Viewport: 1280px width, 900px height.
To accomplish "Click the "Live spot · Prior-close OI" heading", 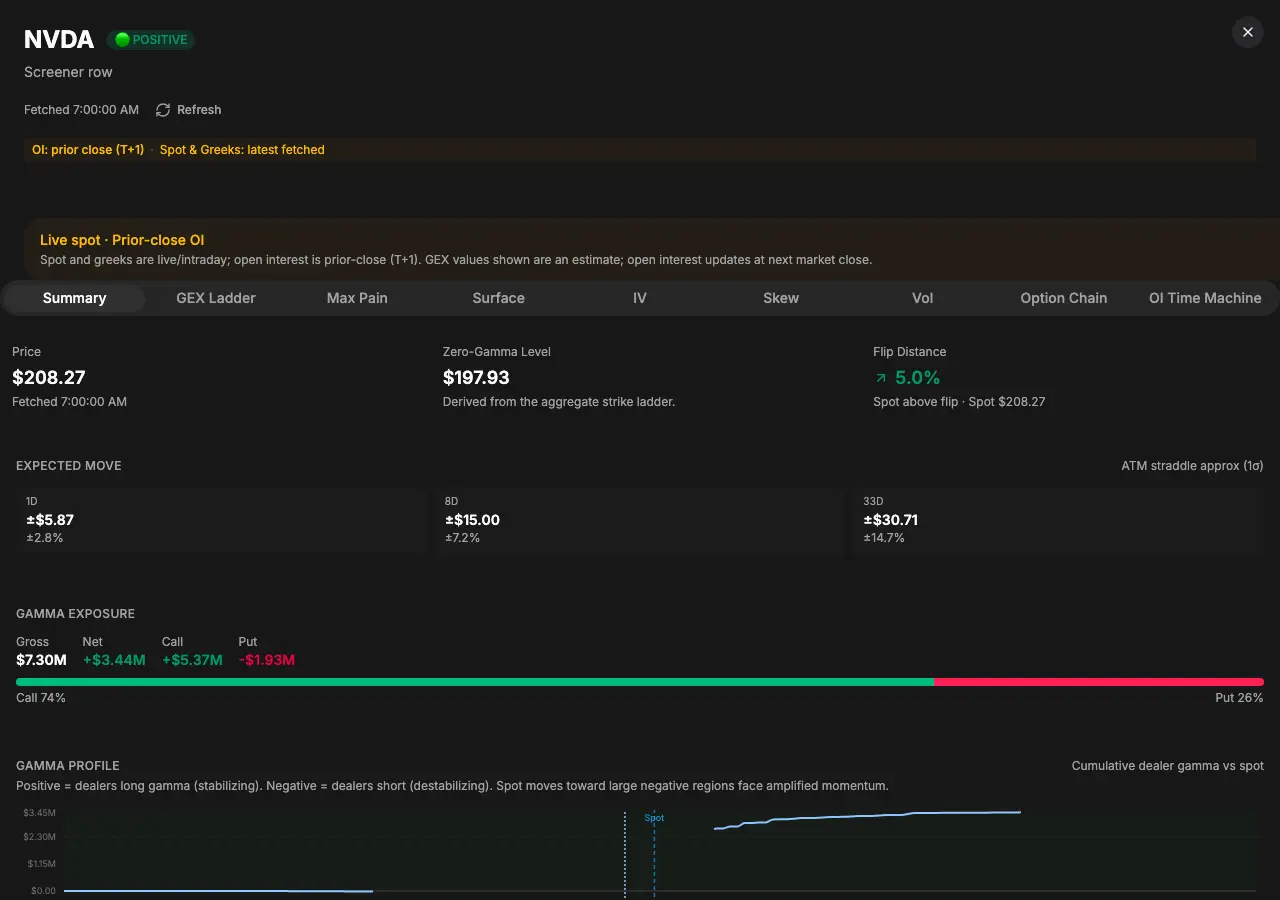I will [x=122, y=240].
